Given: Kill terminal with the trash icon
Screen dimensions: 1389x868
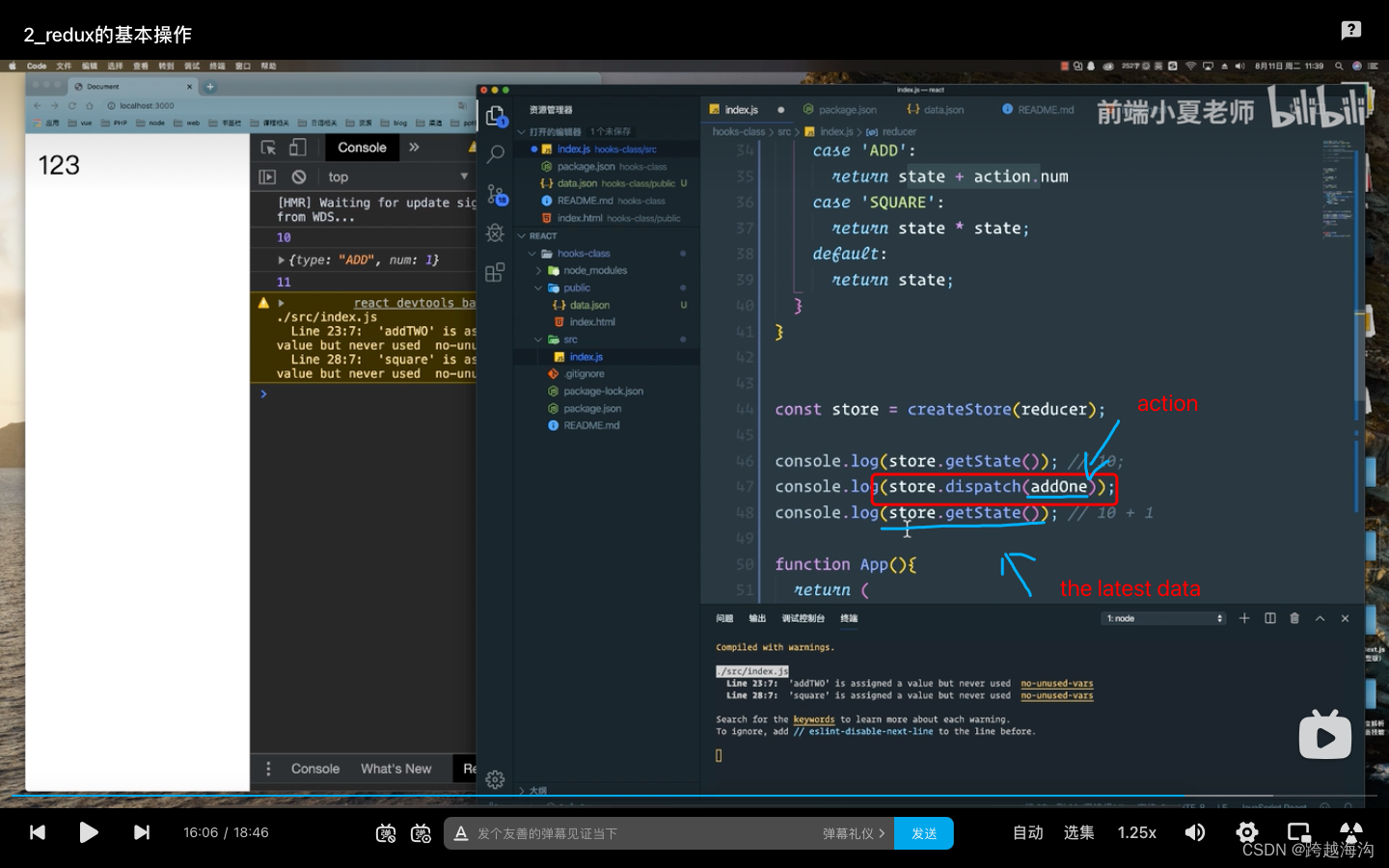Looking at the screenshot, I should [x=1294, y=618].
